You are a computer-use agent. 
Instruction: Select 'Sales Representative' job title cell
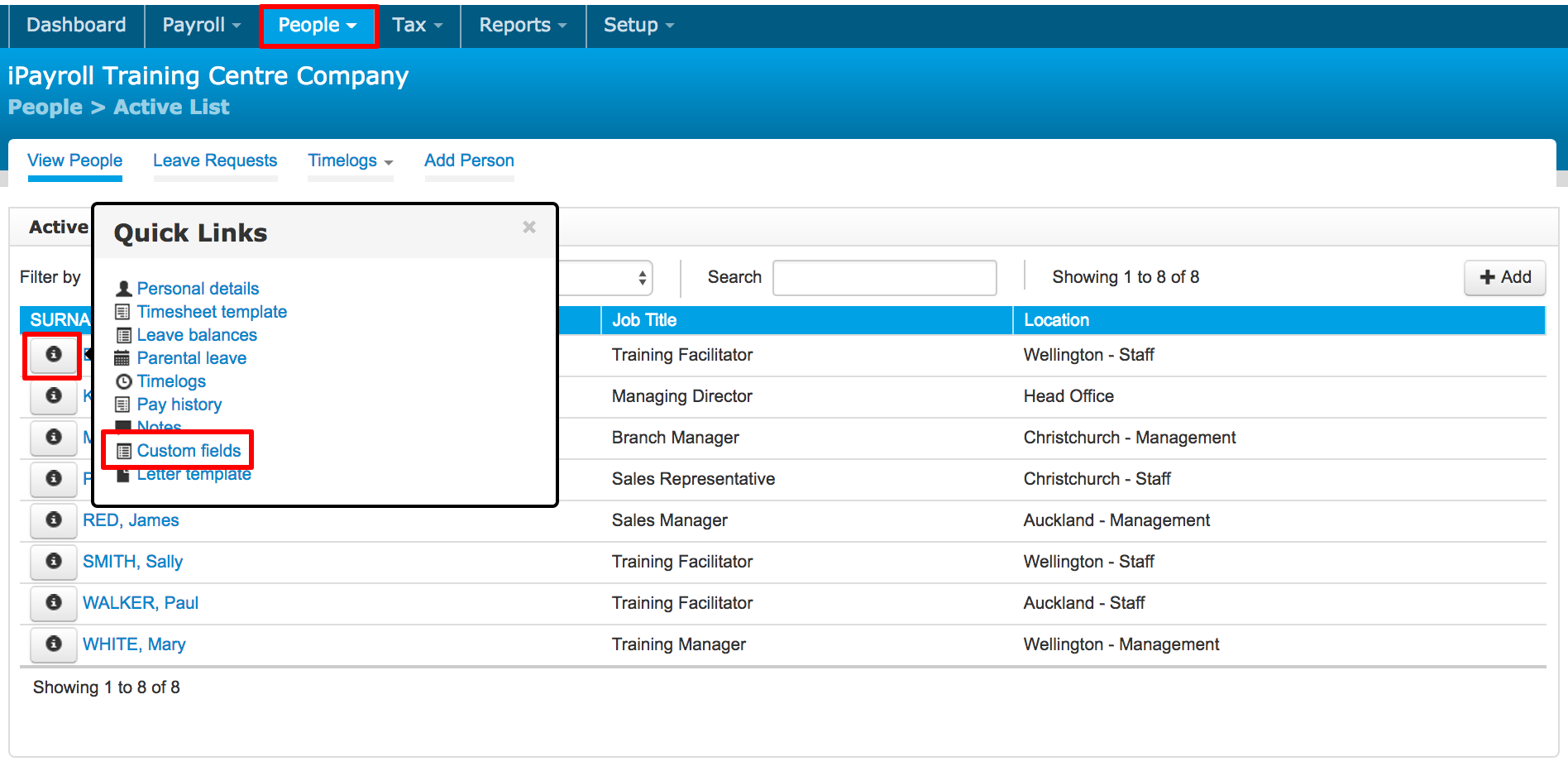point(693,479)
